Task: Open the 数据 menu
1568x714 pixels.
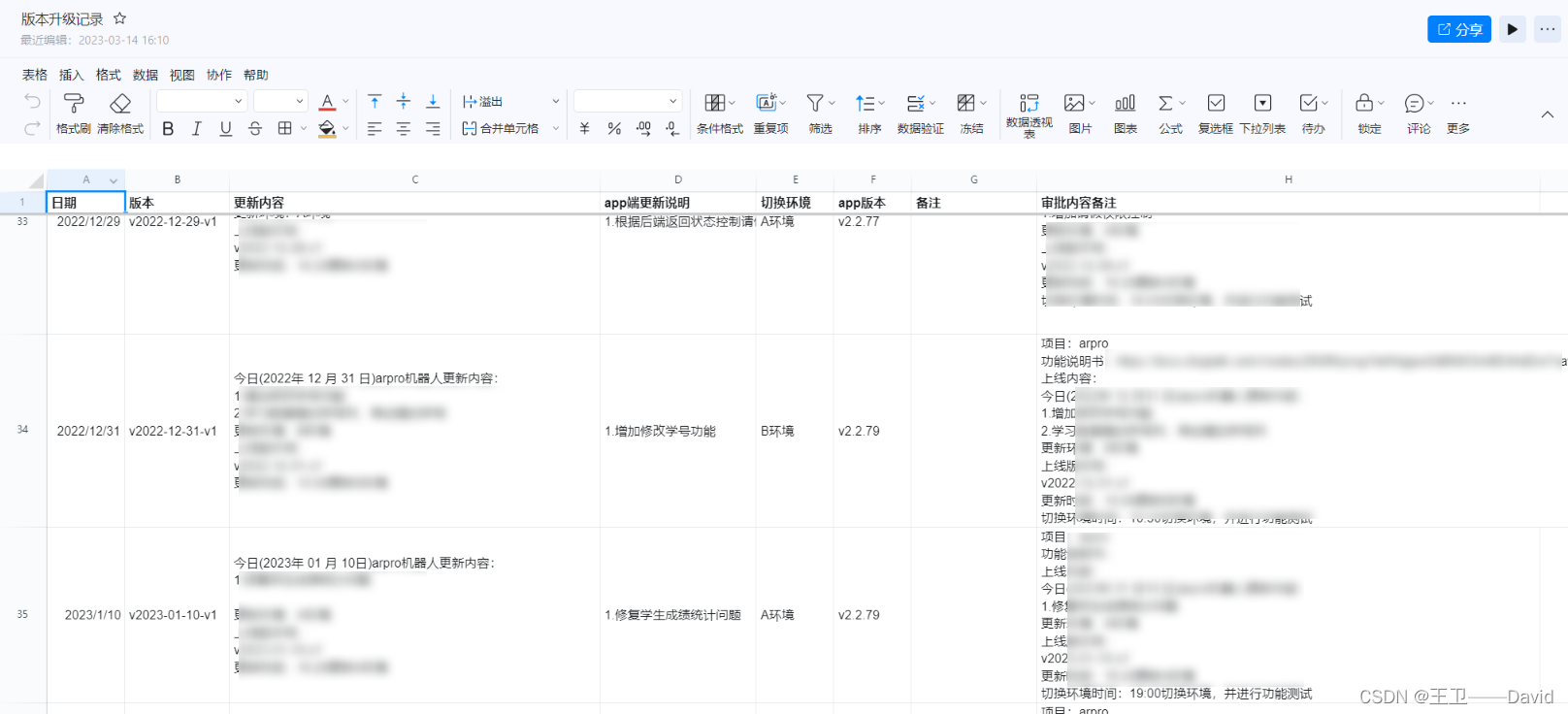Action: [146, 75]
